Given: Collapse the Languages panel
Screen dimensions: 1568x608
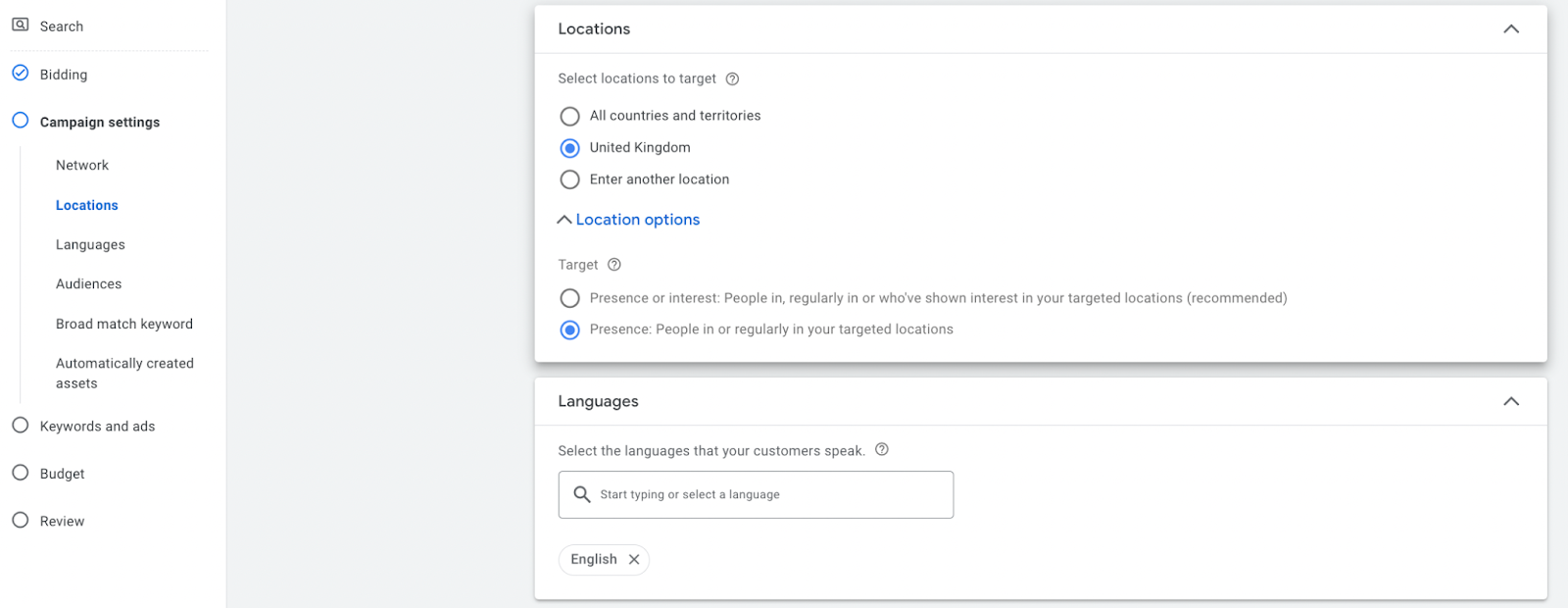Looking at the screenshot, I should 1511,401.
